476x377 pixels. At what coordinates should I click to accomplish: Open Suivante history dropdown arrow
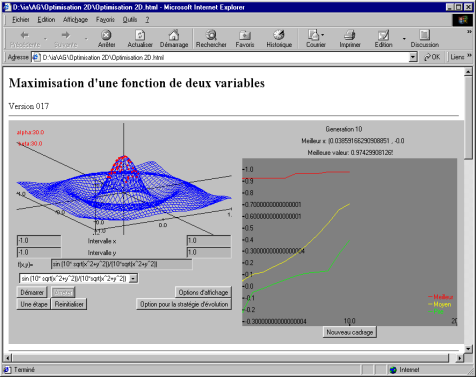pyautogui.click(x=86, y=39)
